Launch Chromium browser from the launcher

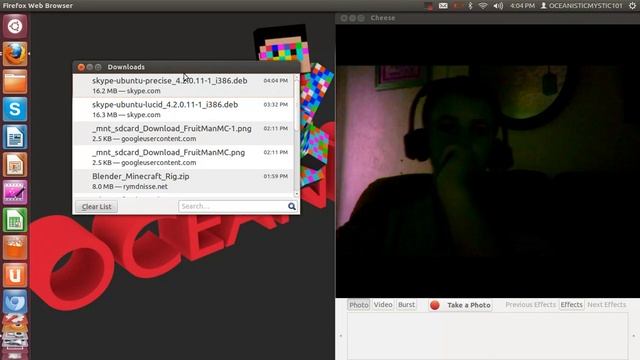click(x=15, y=303)
